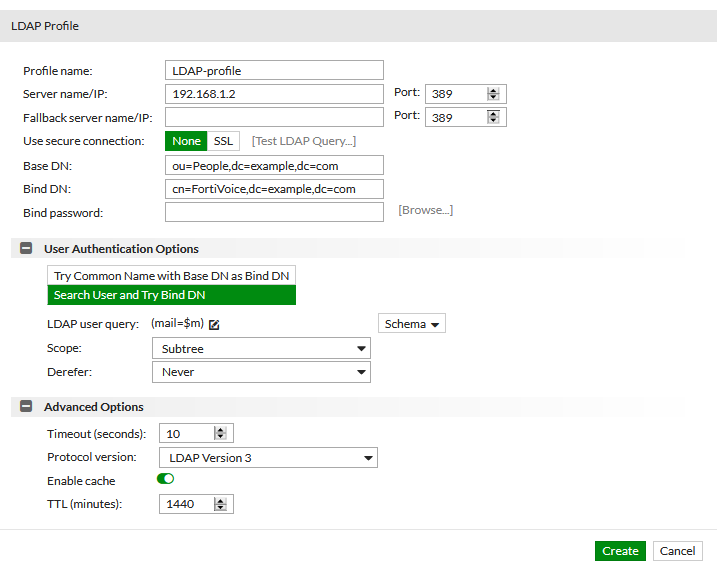
Task: Click the Browse link
Action: (x=425, y=210)
